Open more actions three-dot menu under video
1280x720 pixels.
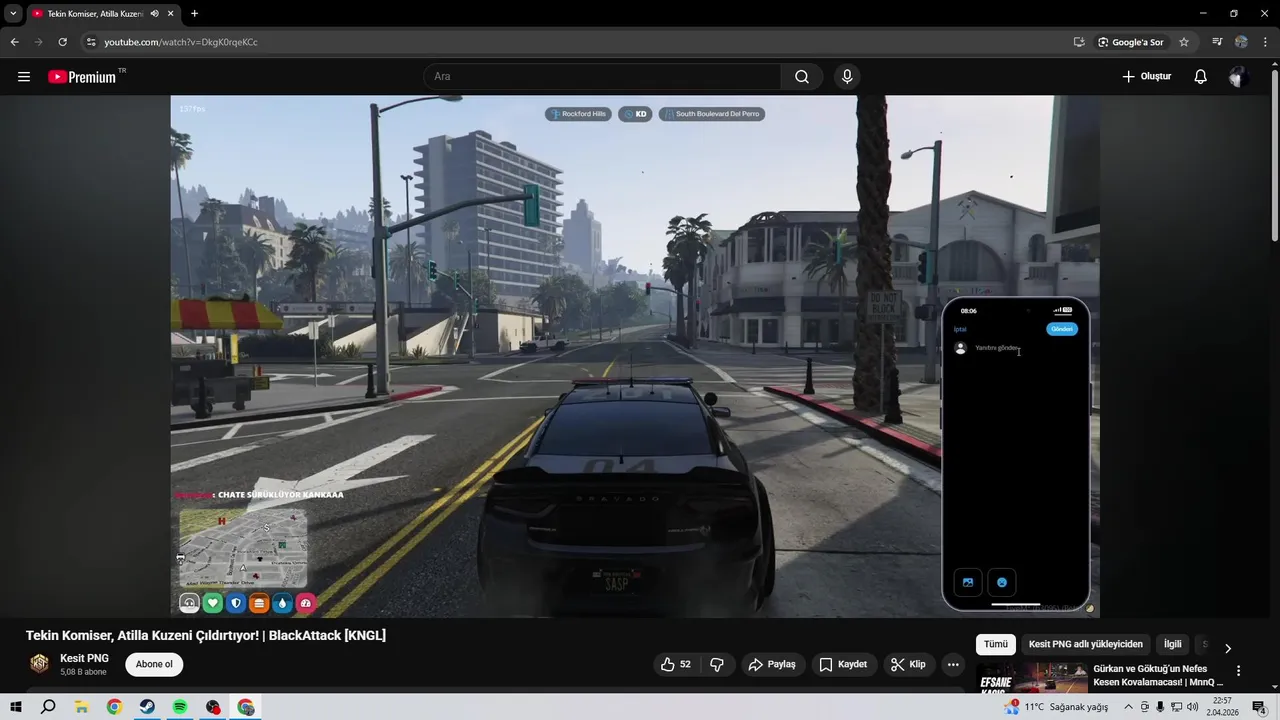[x=953, y=664]
